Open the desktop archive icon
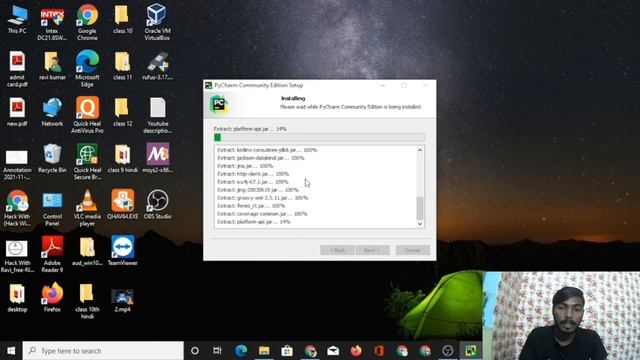This screenshot has width=640, height=360. (x=17, y=298)
